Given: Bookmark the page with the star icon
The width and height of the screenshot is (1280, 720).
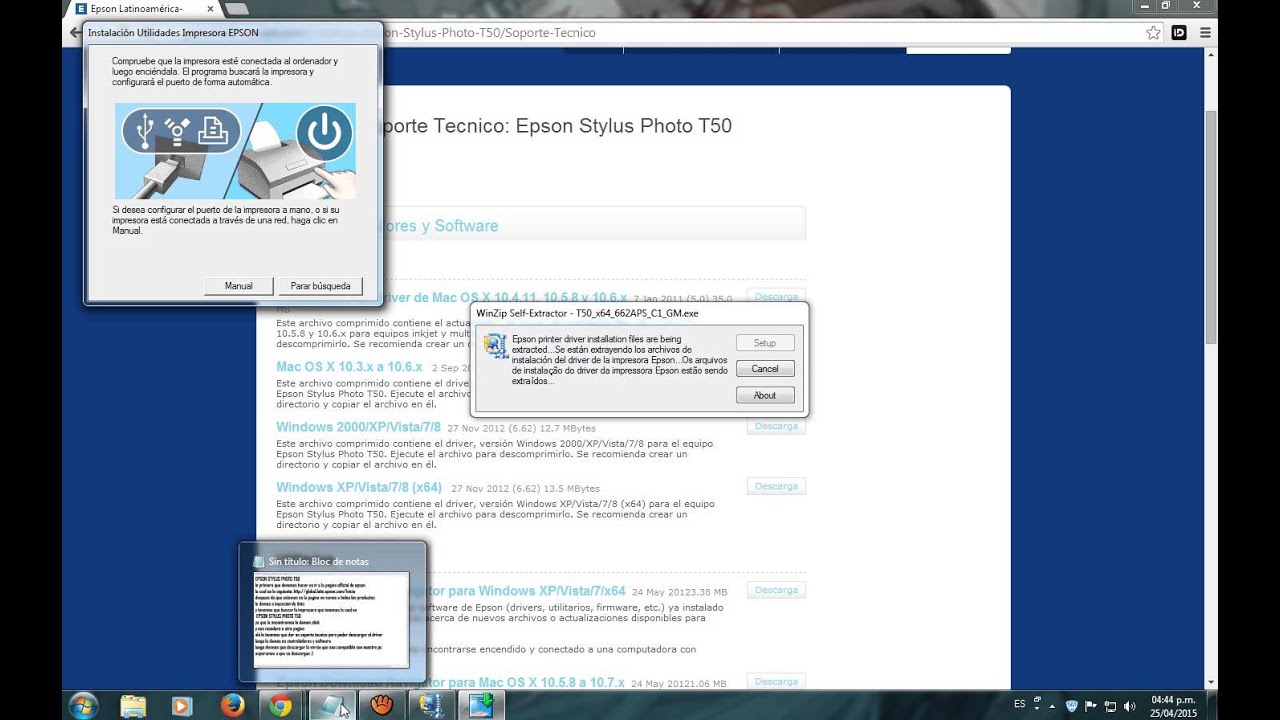Looking at the screenshot, I should pos(1153,33).
